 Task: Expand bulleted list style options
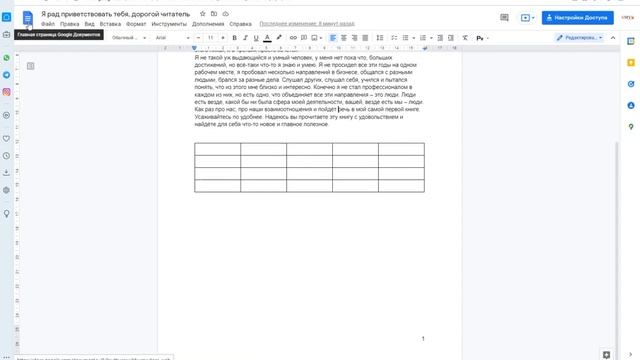tap(413, 38)
